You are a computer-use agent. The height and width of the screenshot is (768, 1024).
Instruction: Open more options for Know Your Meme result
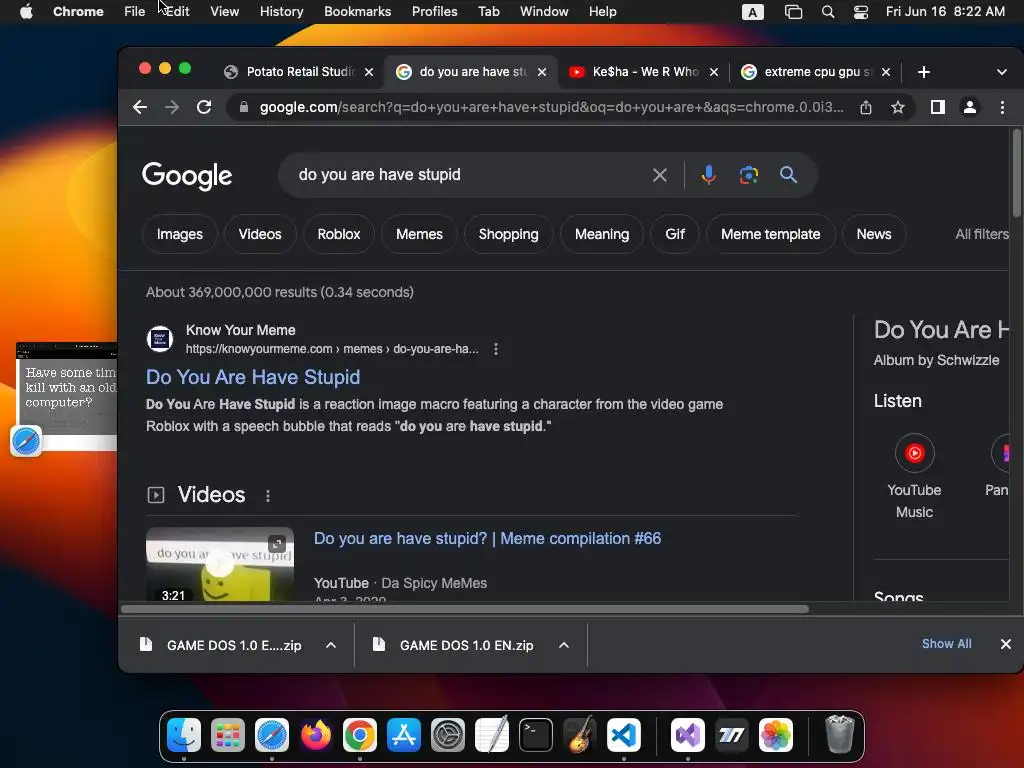(496, 349)
